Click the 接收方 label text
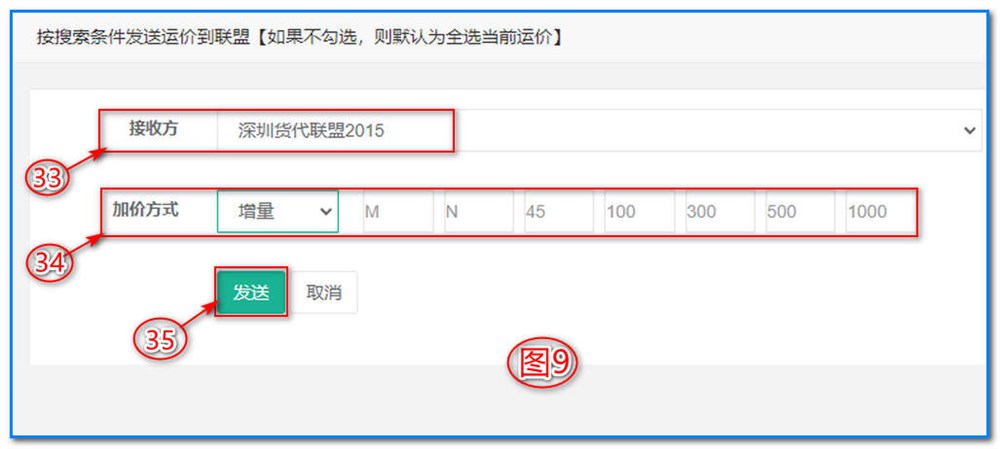This screenshot has height=449, width=1000. click(x=153, y=129)
